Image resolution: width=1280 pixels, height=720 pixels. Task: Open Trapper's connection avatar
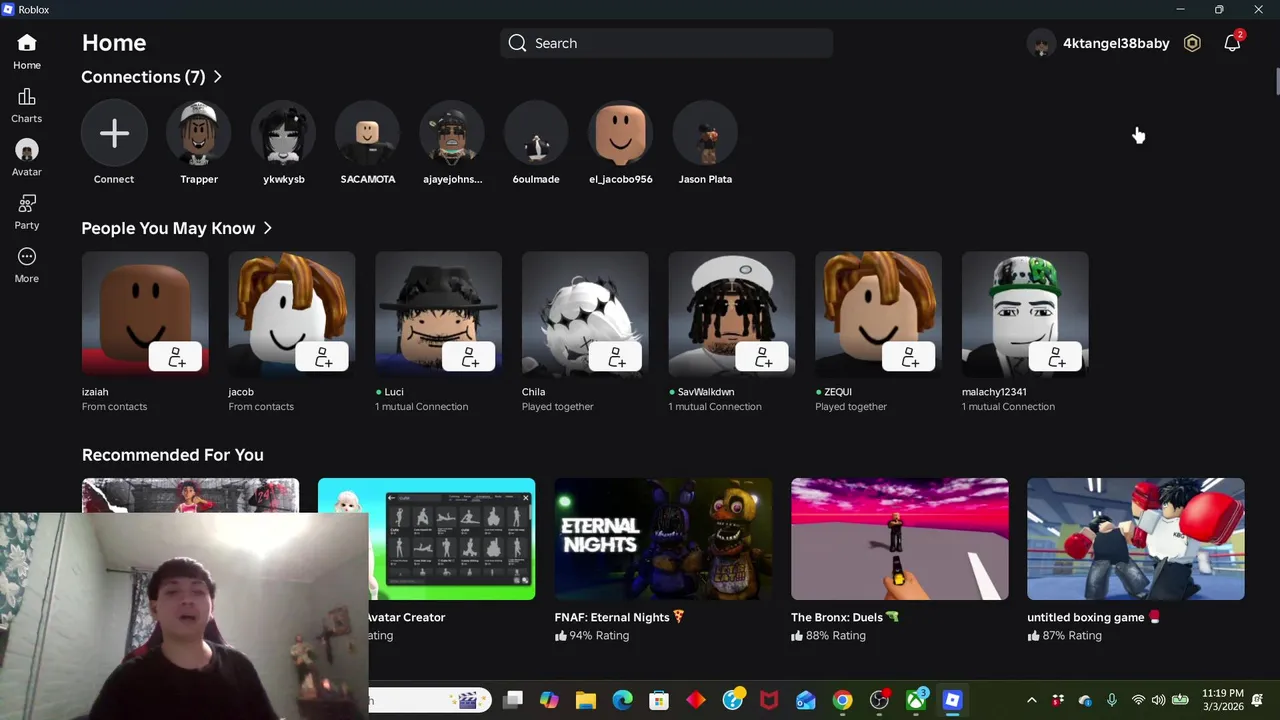[199, 134]
